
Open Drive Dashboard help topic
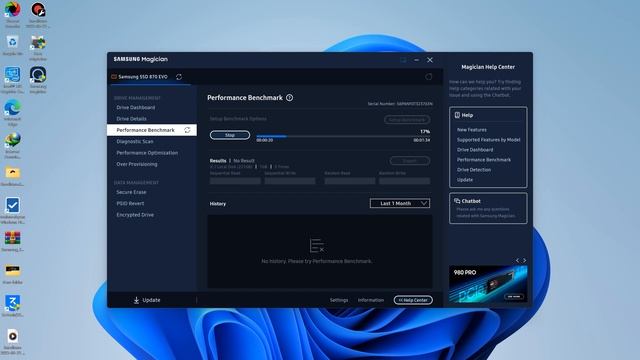click(475, 150)
